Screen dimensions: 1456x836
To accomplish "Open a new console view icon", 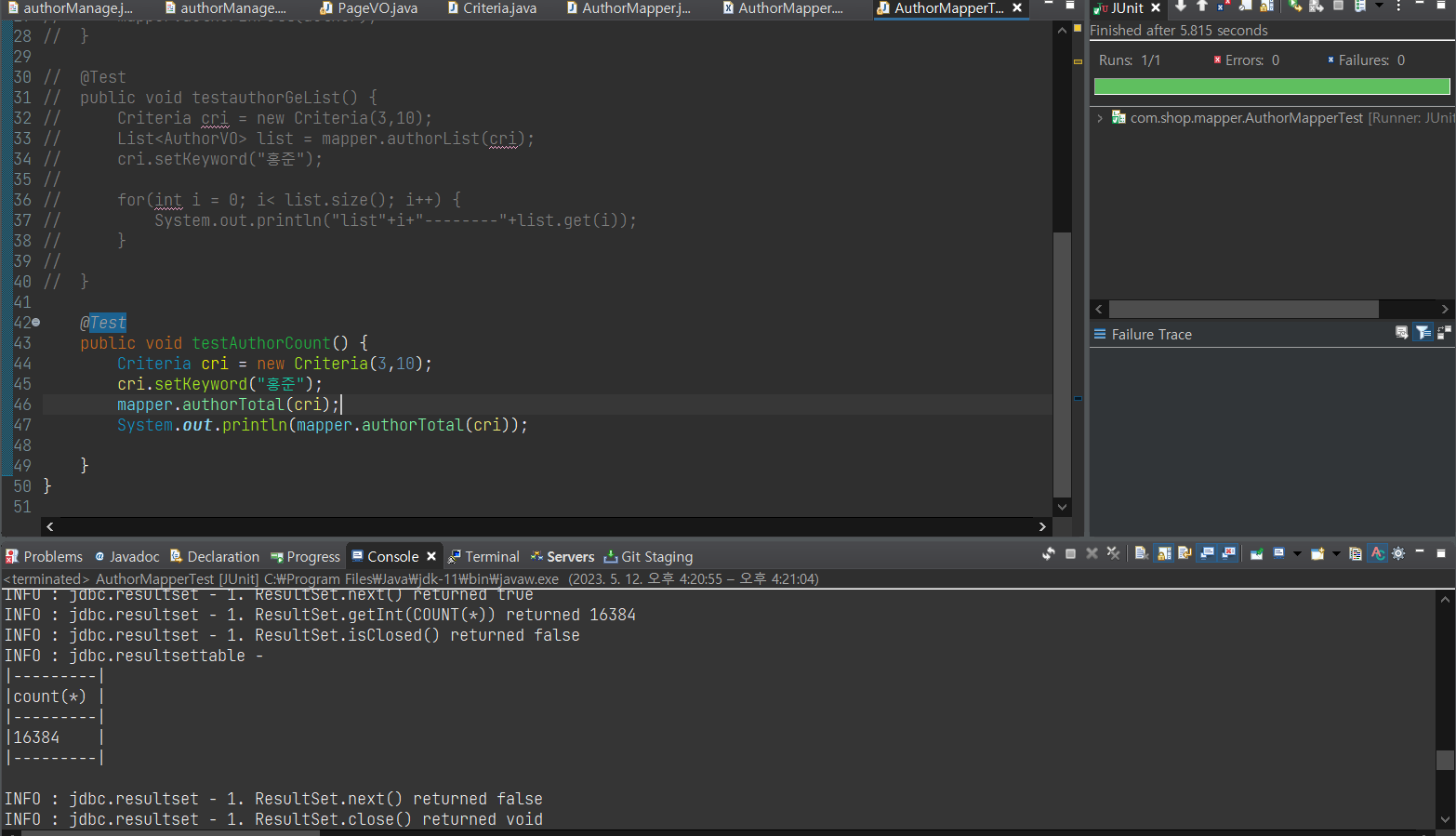I will (x=1317, y=553).
